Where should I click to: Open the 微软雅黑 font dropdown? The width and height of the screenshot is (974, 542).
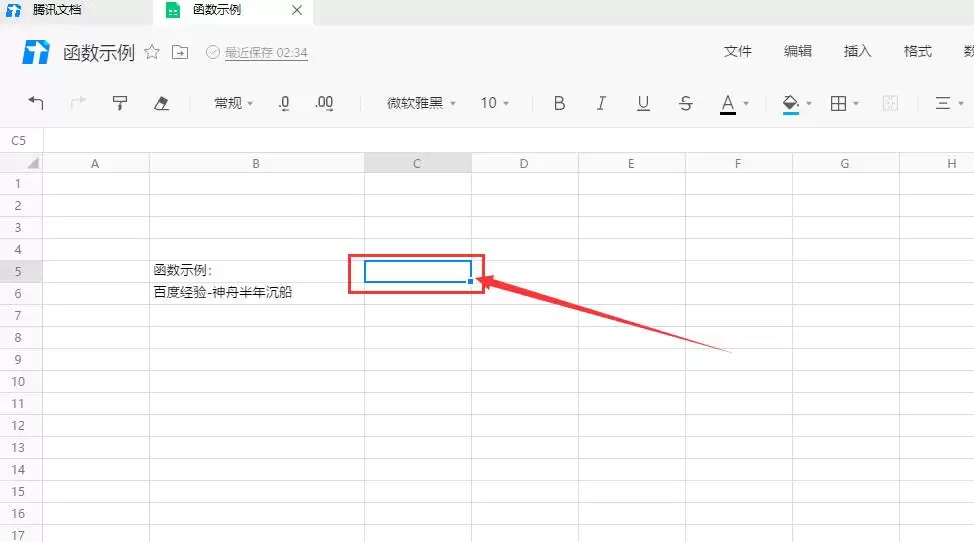(421, 103)
